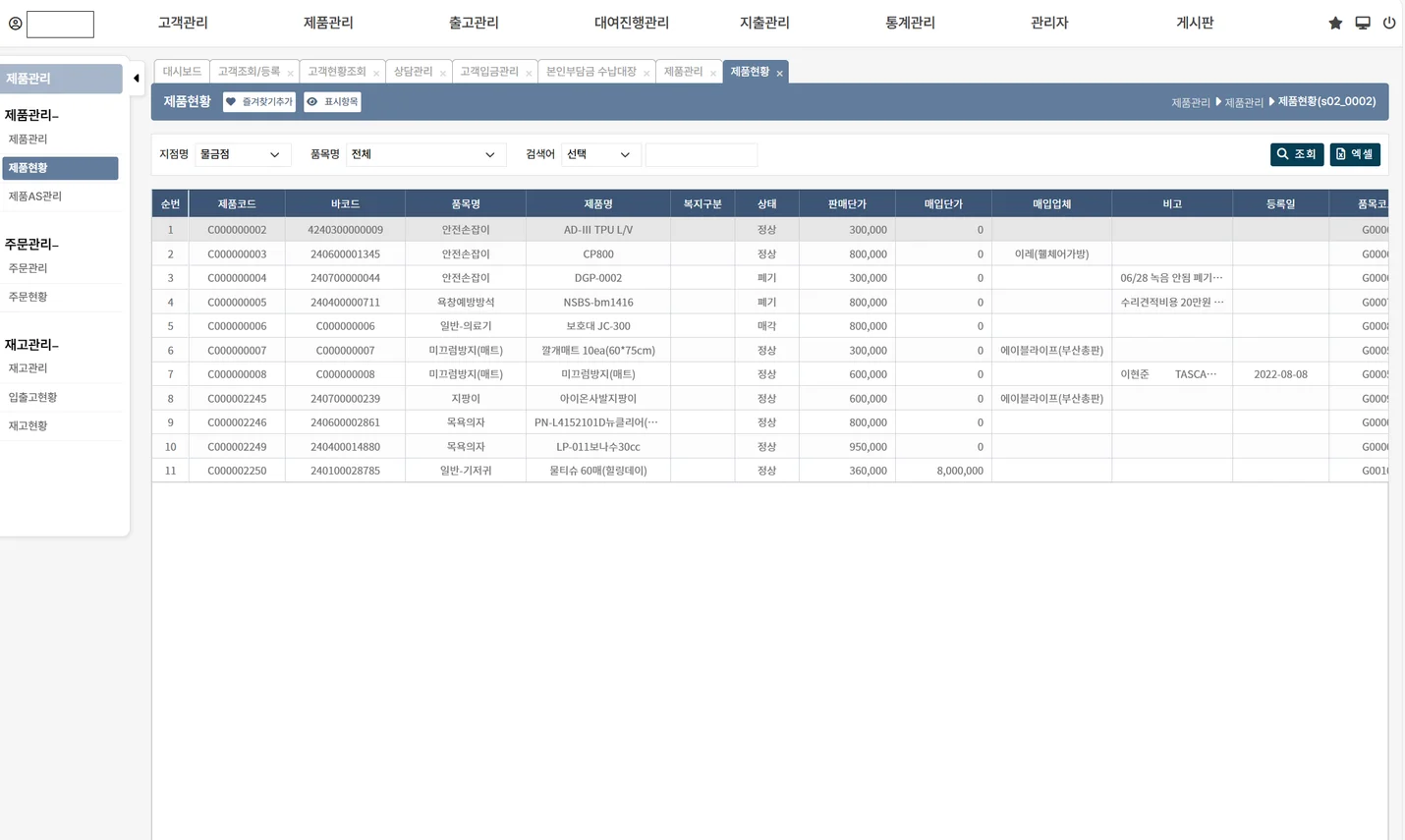The height and width of the screenshot is (840, 1405).
Task: Switch to the 고객입금관리 tab
Action: coord(488,72)
